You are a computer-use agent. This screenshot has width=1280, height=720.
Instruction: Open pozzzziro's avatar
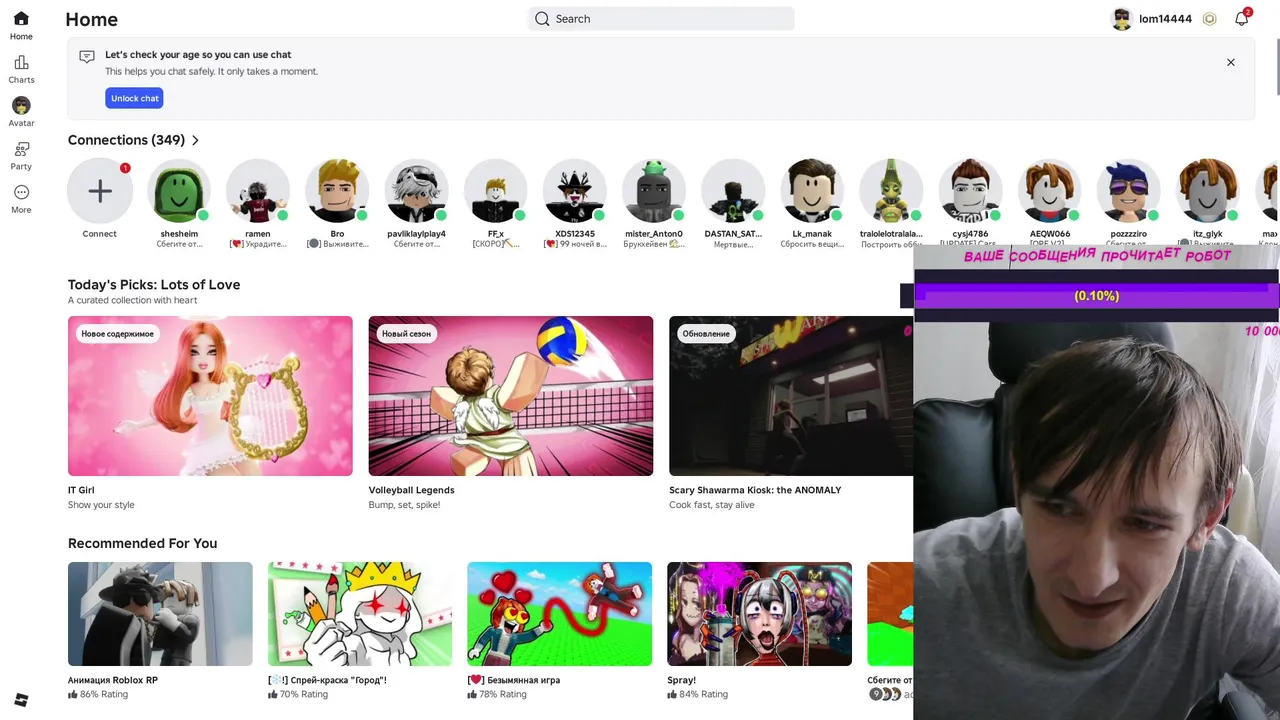pyautogui.click(x=1129, y=190)
